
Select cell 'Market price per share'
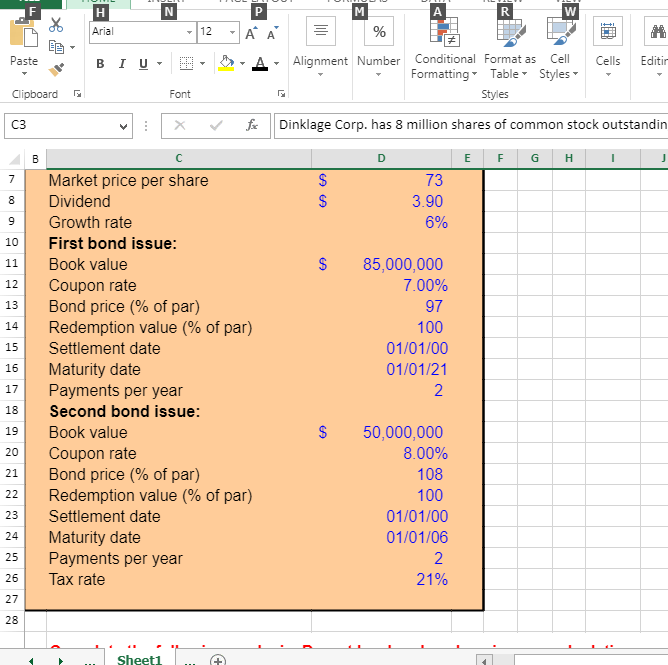[x=179, y=180]
